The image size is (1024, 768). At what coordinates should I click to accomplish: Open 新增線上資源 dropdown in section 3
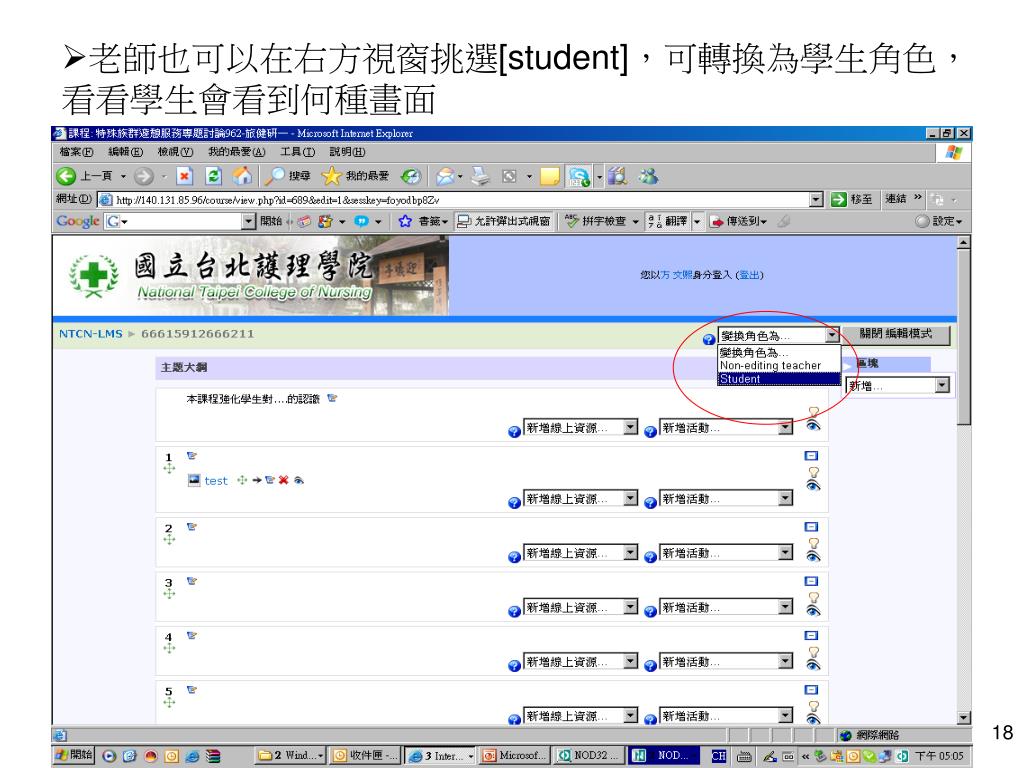coord(580,607)
